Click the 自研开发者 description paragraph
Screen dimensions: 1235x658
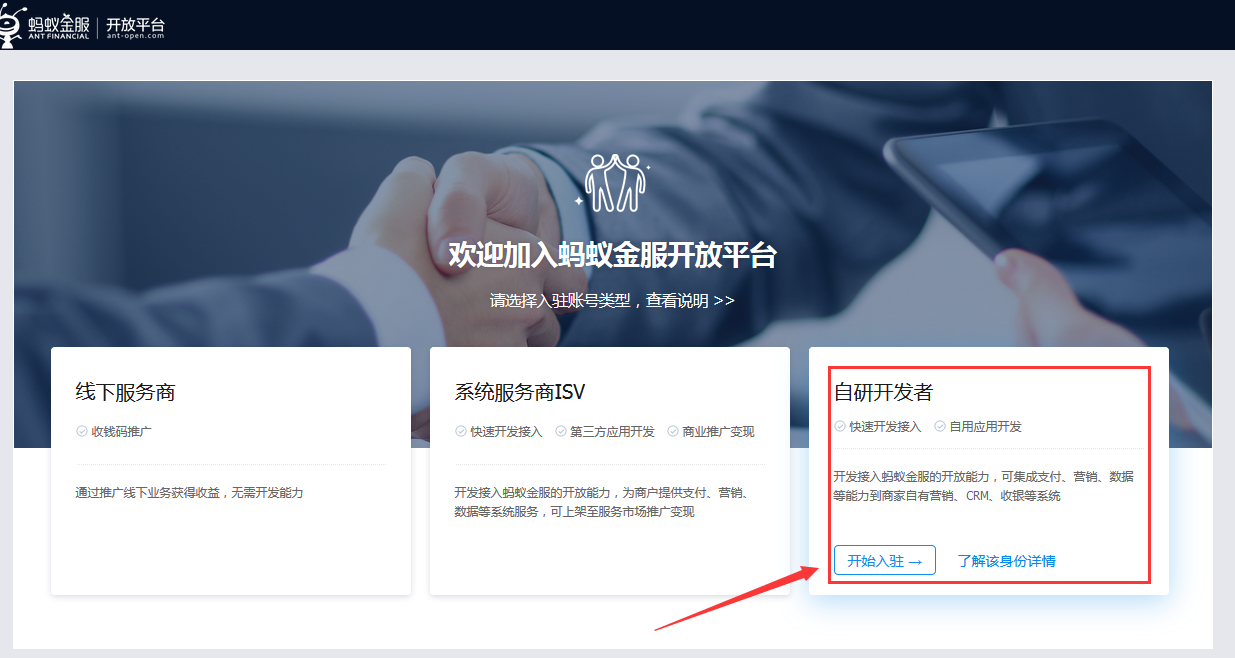click(x=982, y=486)
